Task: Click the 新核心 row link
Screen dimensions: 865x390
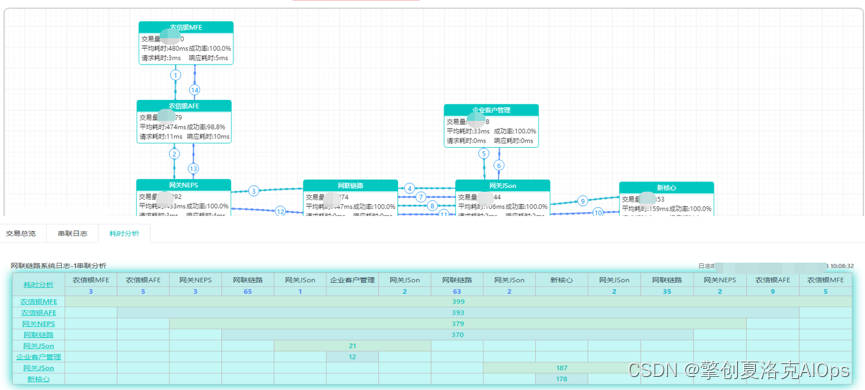Action: pos(39,379)
